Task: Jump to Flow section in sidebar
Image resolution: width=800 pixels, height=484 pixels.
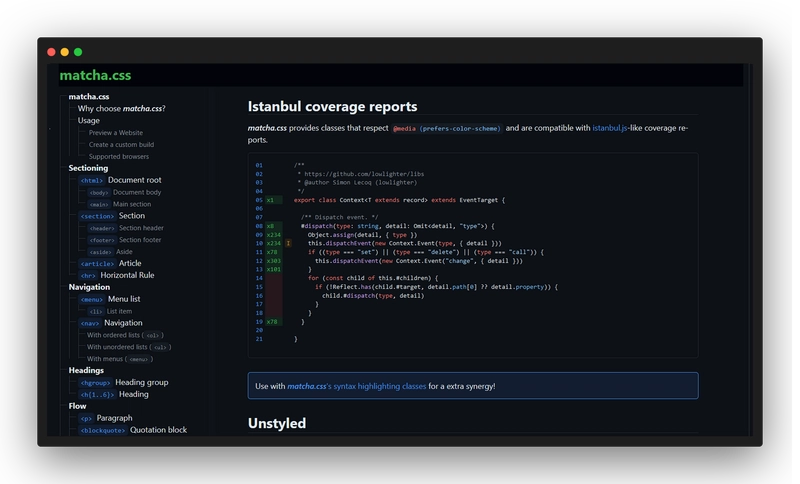Action: point(78,406)
